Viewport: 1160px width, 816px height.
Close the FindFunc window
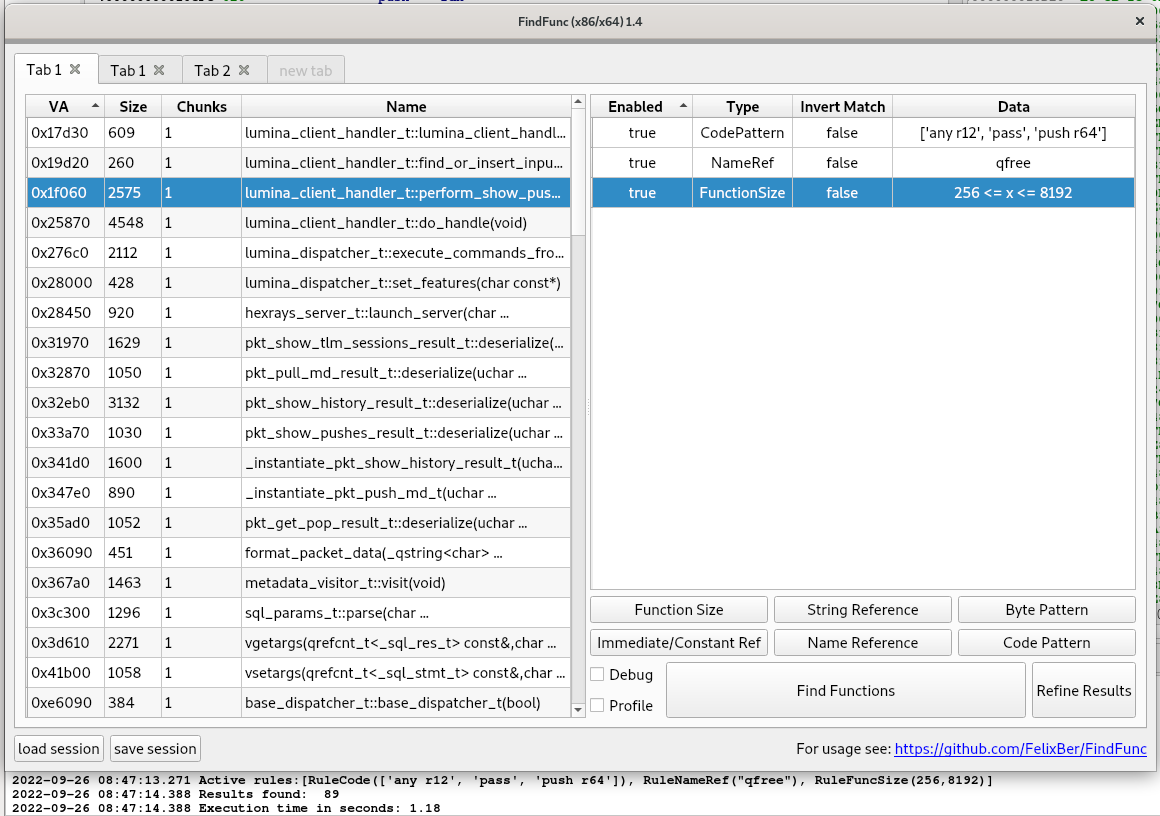[x=1140, y=21]
